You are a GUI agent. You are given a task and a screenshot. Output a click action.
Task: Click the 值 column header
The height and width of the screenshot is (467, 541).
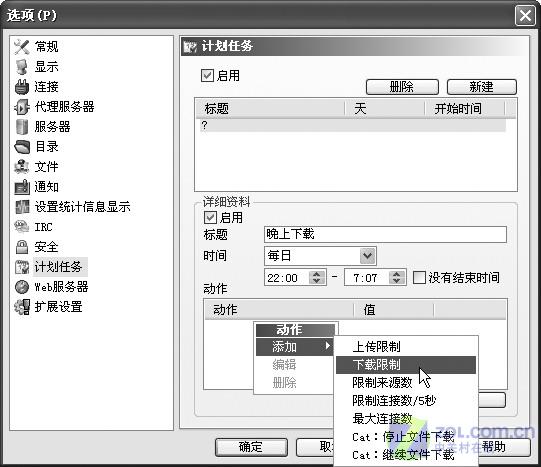[x=393, y=310]
